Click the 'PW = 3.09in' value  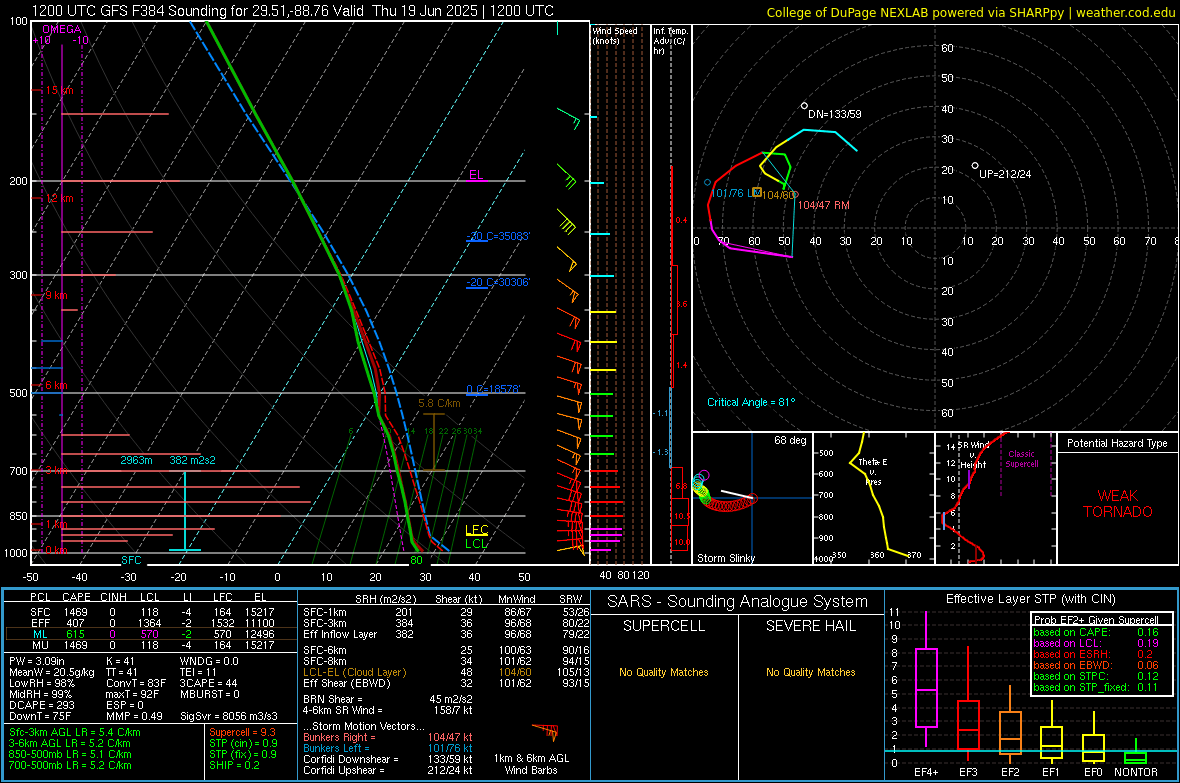click(x=37, y=661)
